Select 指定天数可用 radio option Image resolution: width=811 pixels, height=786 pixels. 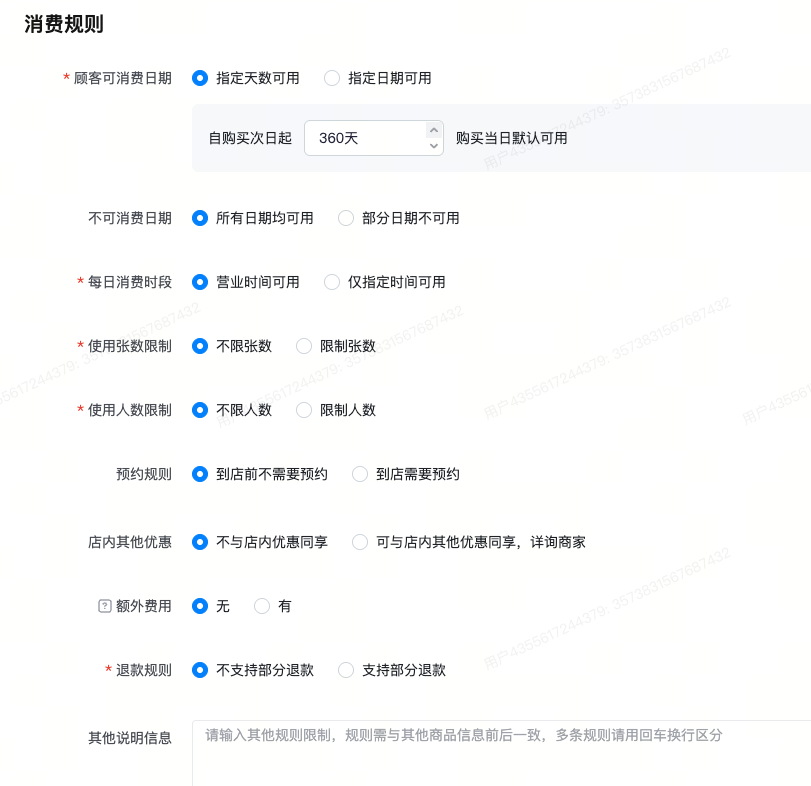pyautogui.click(x=200, y=78)
